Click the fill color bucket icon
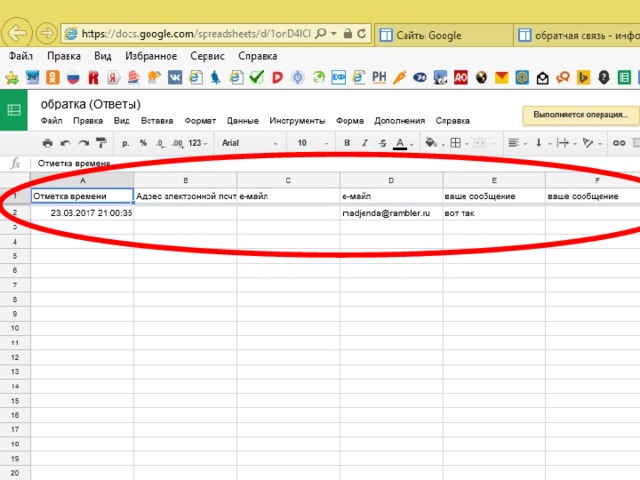 pyautogui.click(x=431, y=144)
